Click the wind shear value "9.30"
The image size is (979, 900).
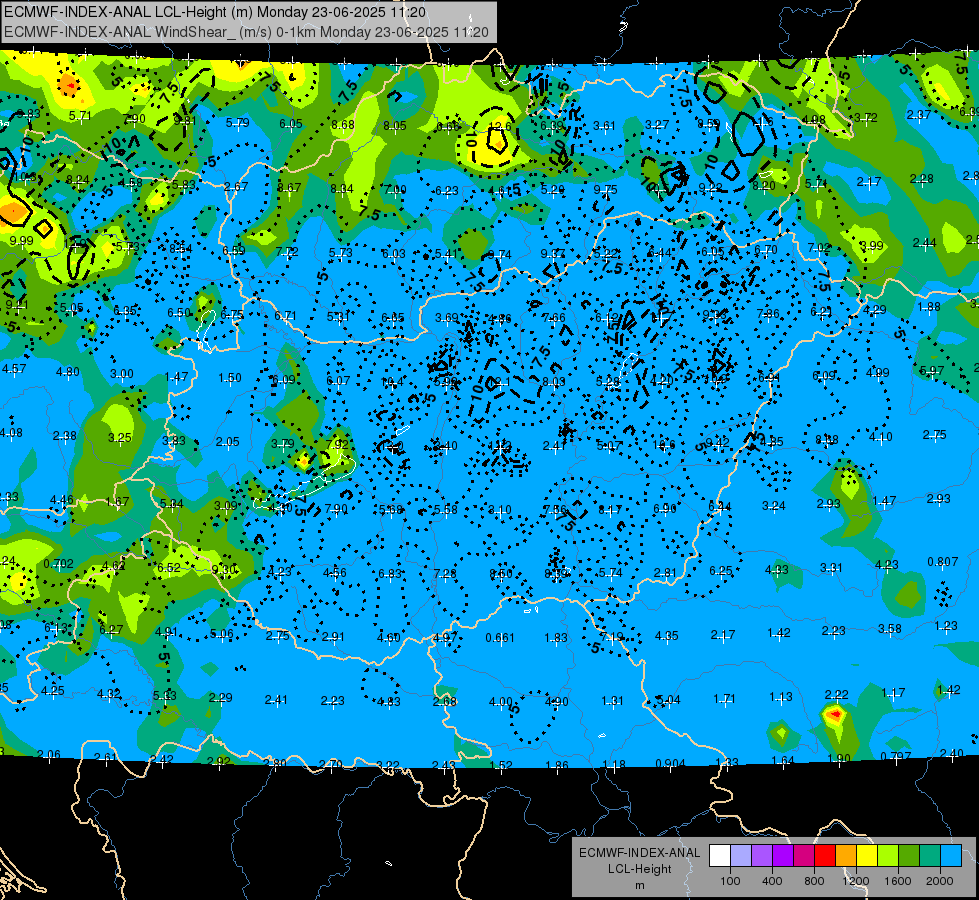224,570
